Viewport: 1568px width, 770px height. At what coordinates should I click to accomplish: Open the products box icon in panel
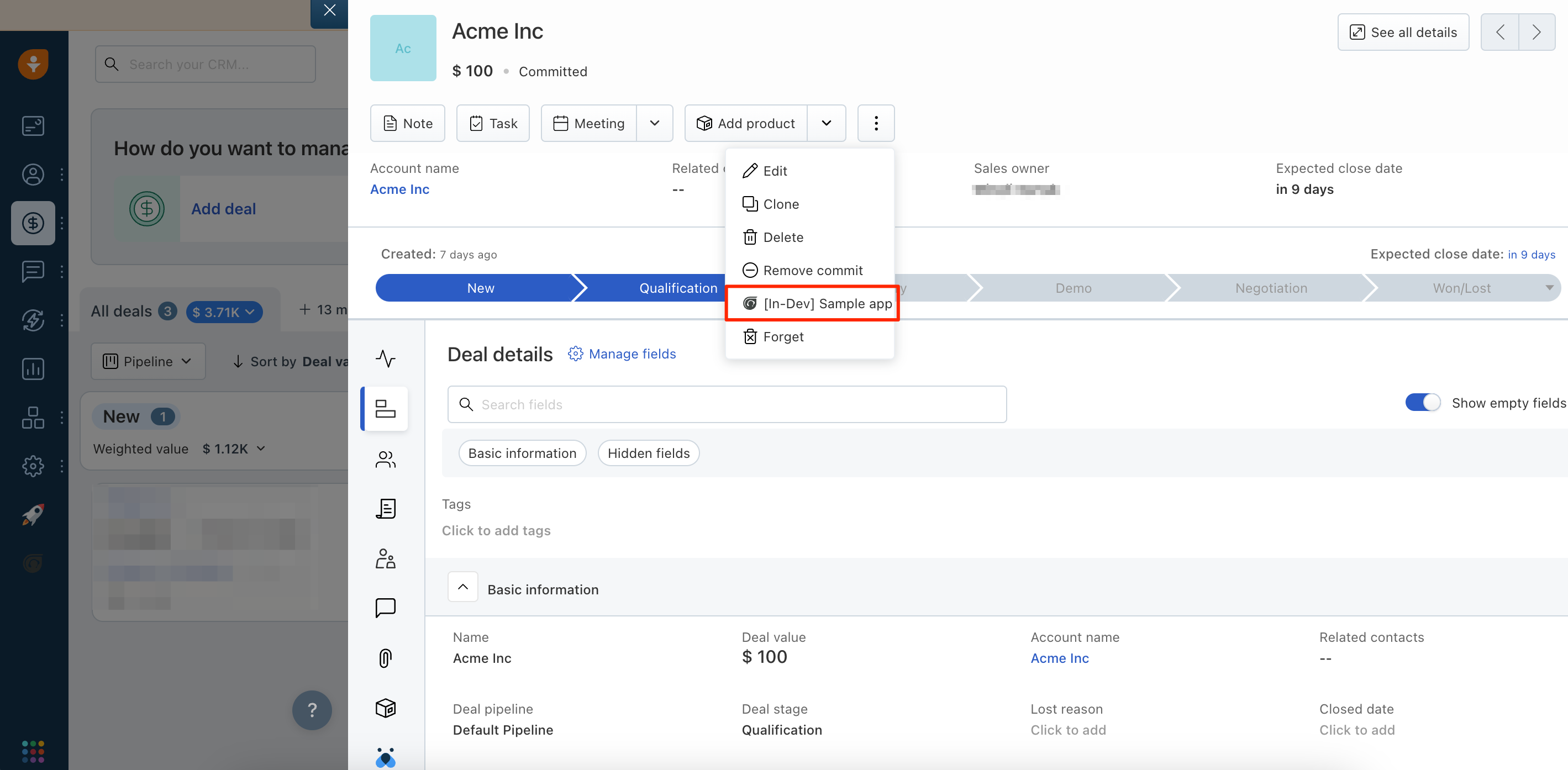pyautogui.click(x=385, y=707)
